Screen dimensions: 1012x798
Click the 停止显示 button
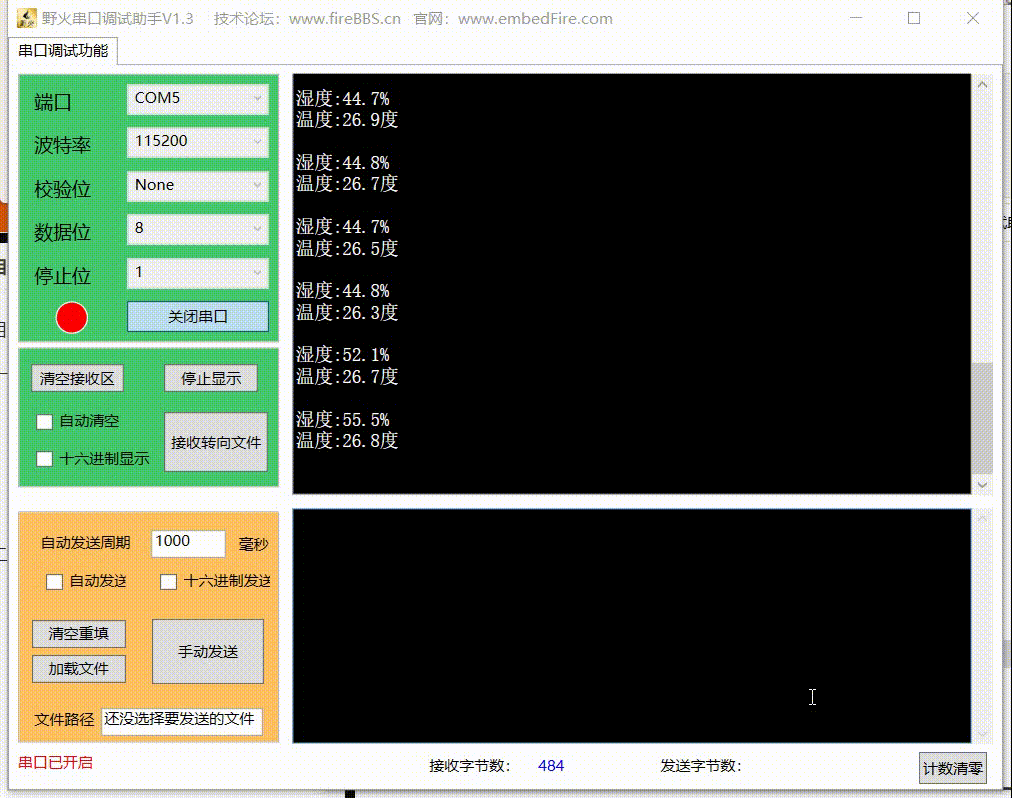211,378
